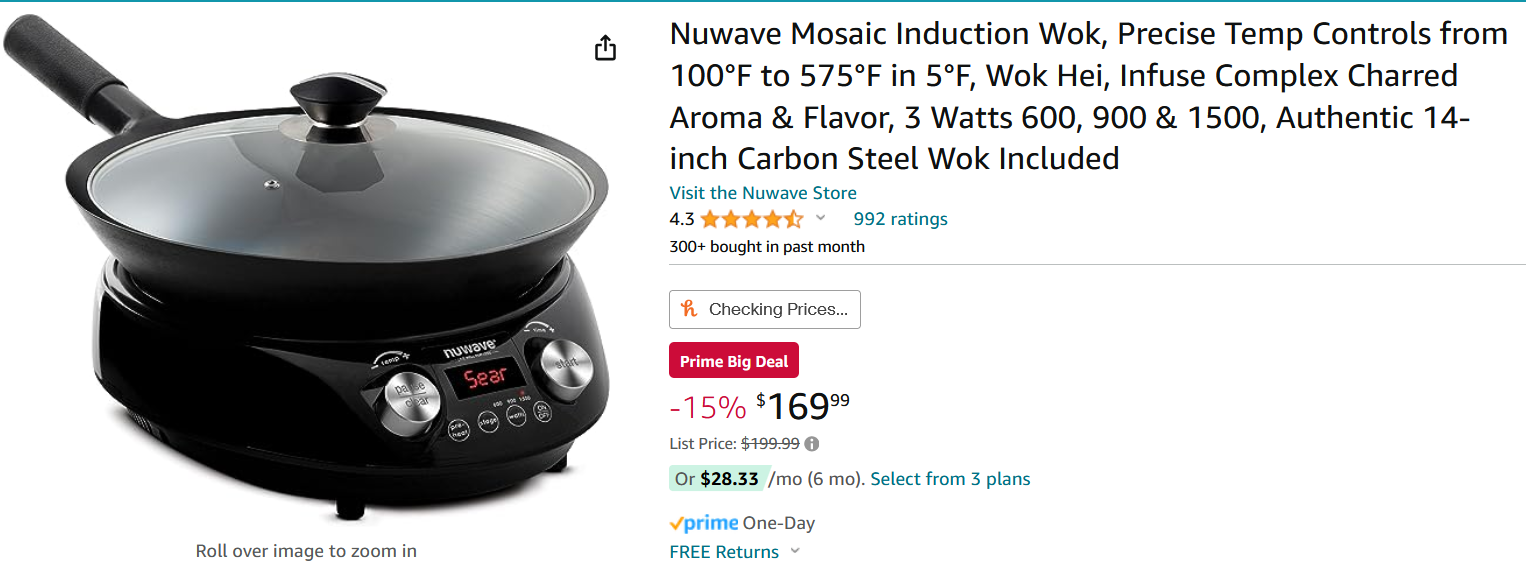The image size is (1526, 564).
Task: Click the Roll over image to zoom in caption
Action: (306, 551)
